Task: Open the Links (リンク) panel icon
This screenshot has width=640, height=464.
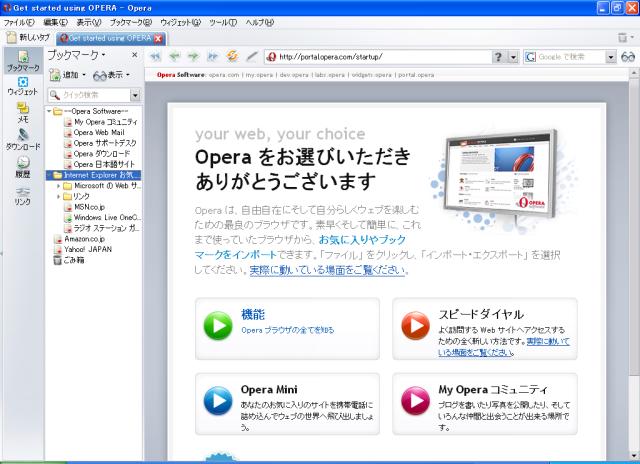Action: (x=23, y=195)
